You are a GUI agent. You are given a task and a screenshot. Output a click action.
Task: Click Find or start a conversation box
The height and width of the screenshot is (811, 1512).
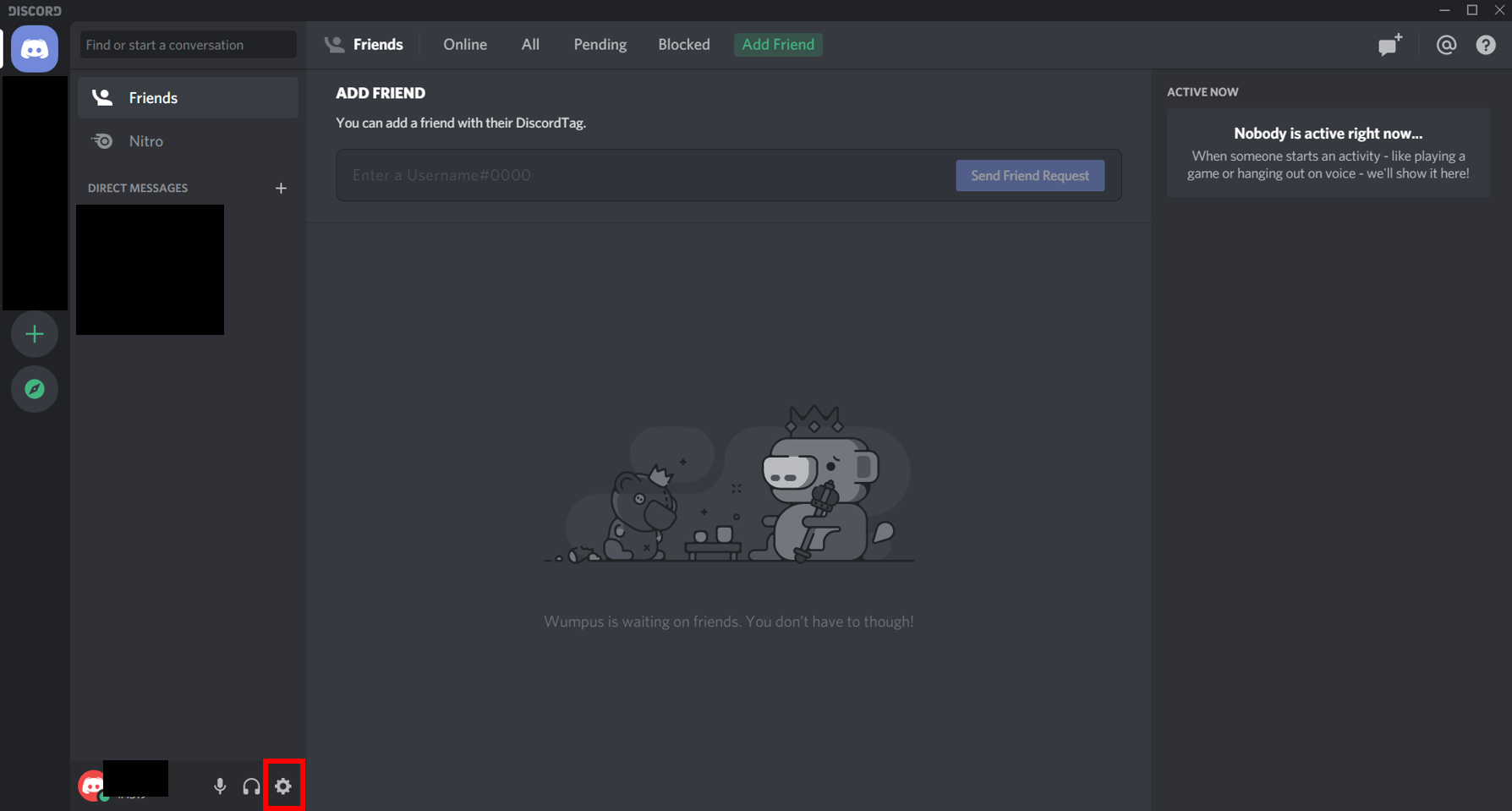188,45
